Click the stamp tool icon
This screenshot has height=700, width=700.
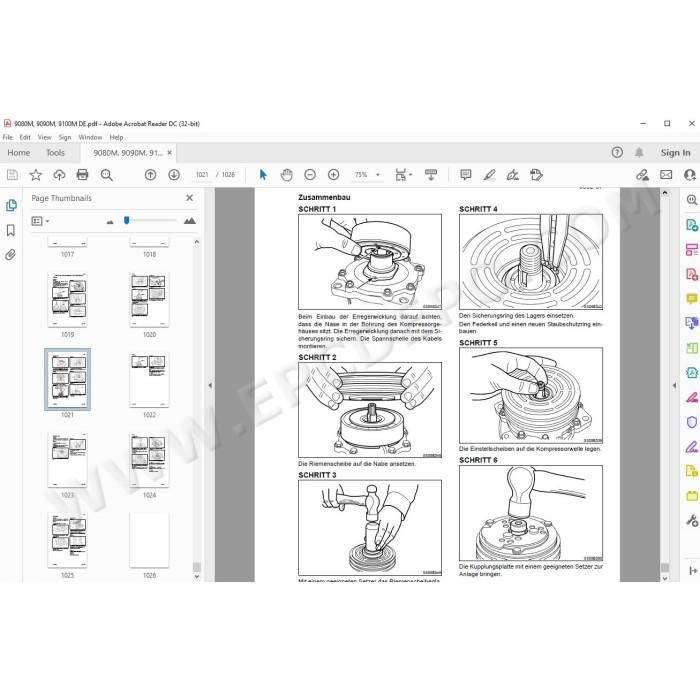[x=536, y=175]
